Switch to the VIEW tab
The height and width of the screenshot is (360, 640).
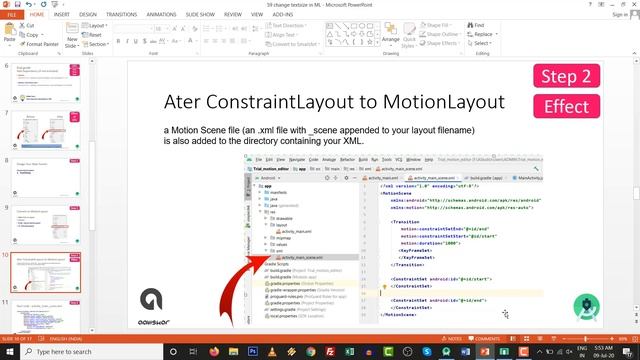tap(257, 15)
